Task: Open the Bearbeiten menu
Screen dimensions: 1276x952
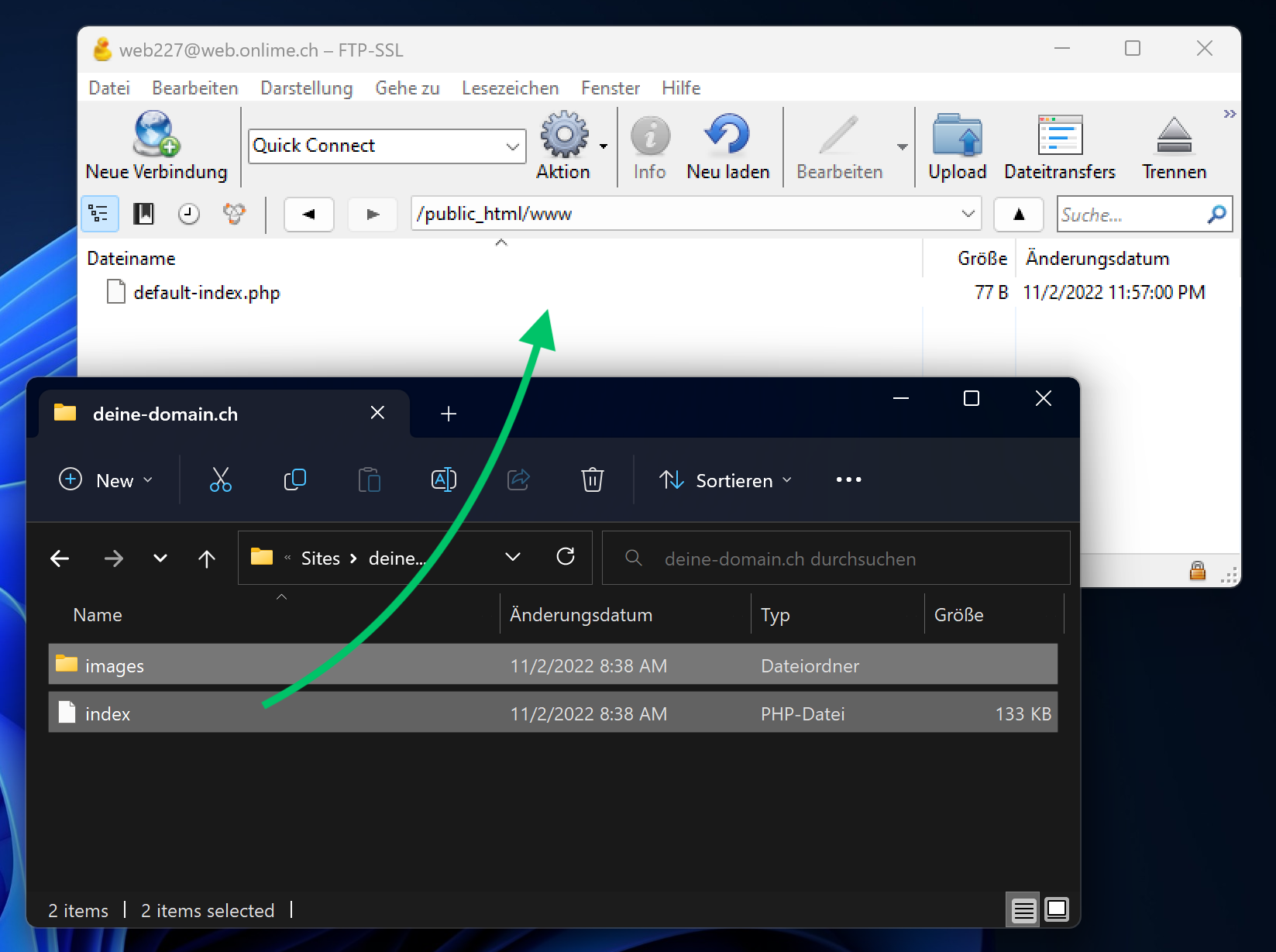Action: 195,88
